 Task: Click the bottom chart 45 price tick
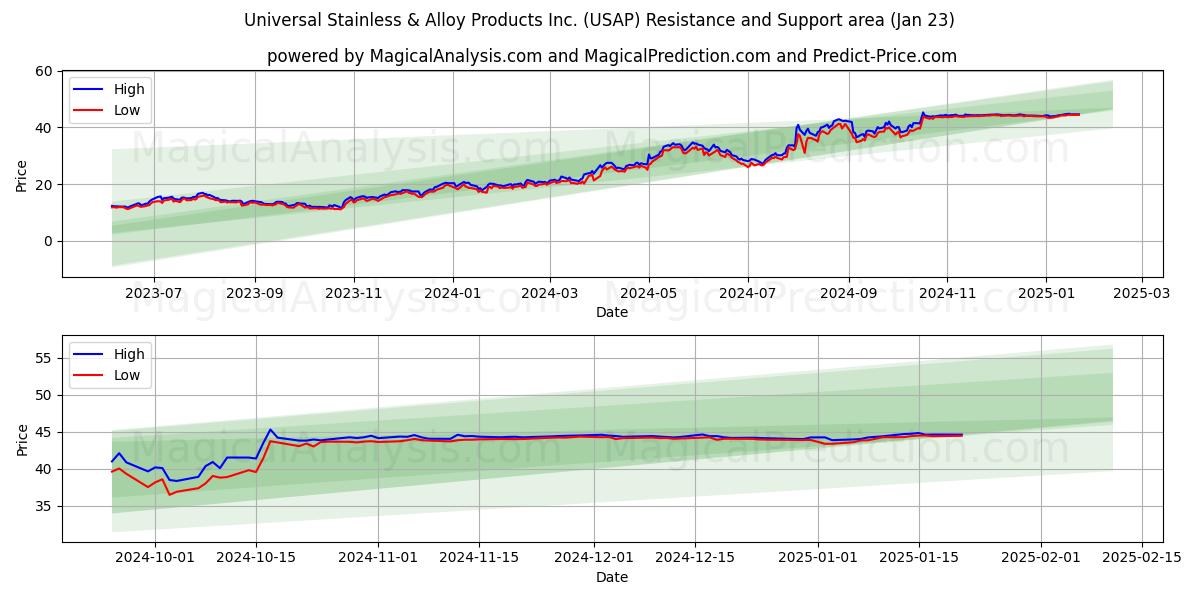click(x=46, y=432)
